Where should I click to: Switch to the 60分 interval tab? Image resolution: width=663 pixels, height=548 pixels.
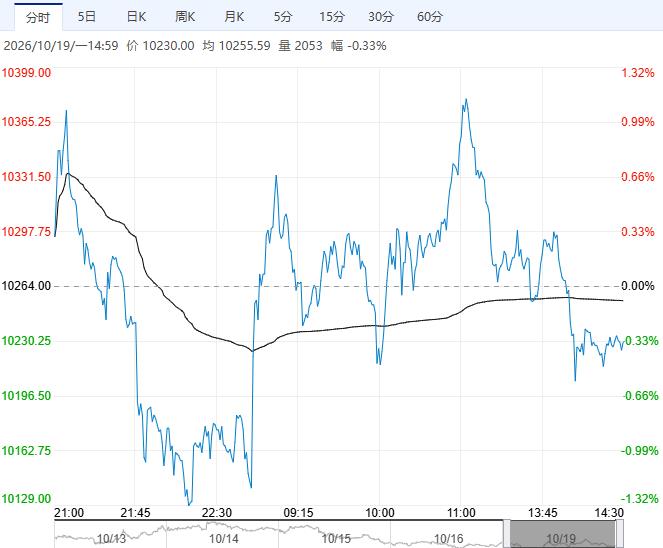pyautogui.click(x=430, y=17)
